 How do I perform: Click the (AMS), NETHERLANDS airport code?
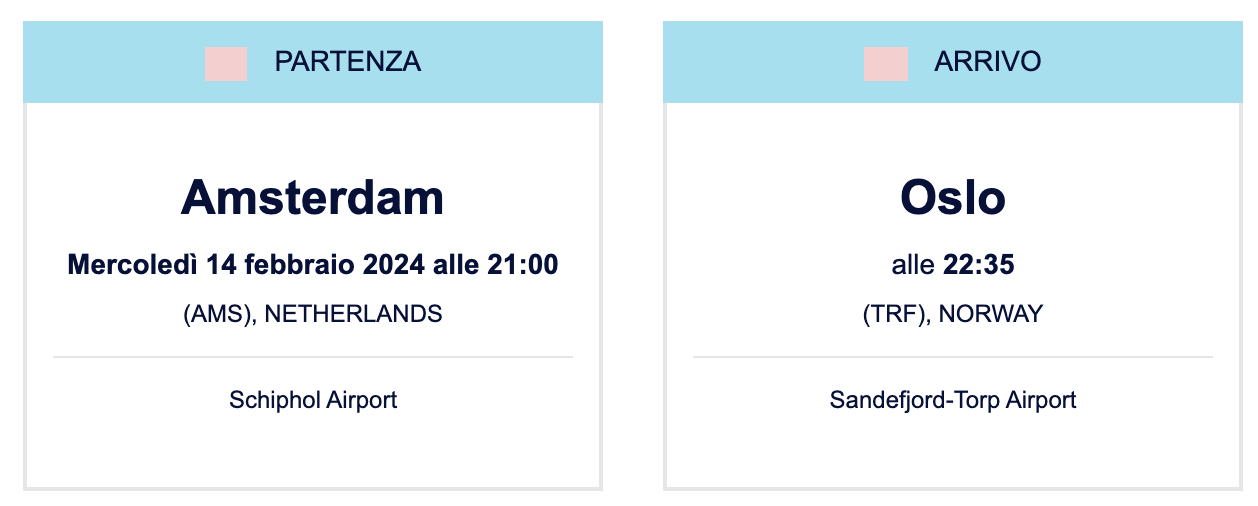pos(313,314)
